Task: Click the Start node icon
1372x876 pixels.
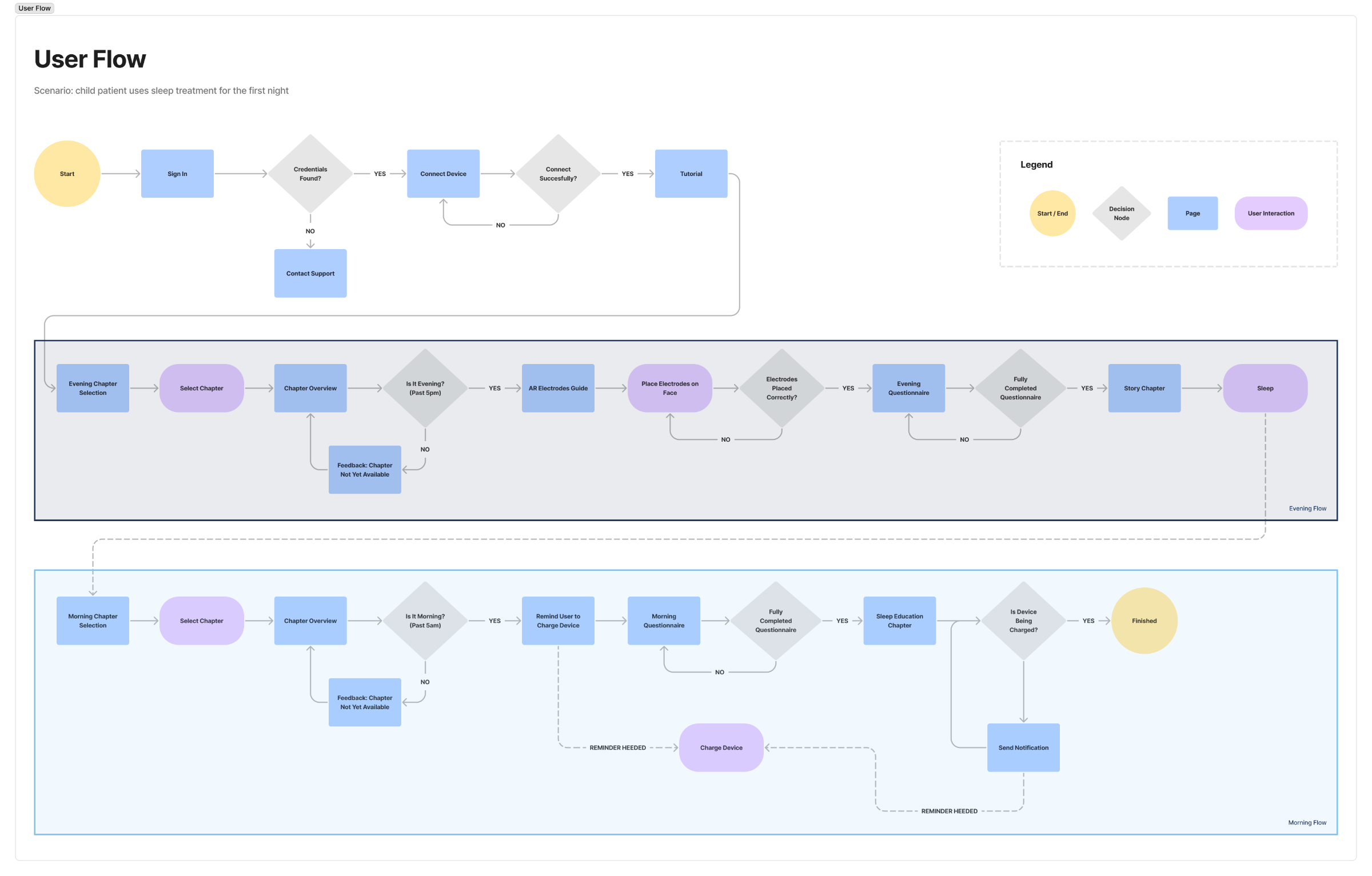Action: pyautogui.click(x=67, y=173)
